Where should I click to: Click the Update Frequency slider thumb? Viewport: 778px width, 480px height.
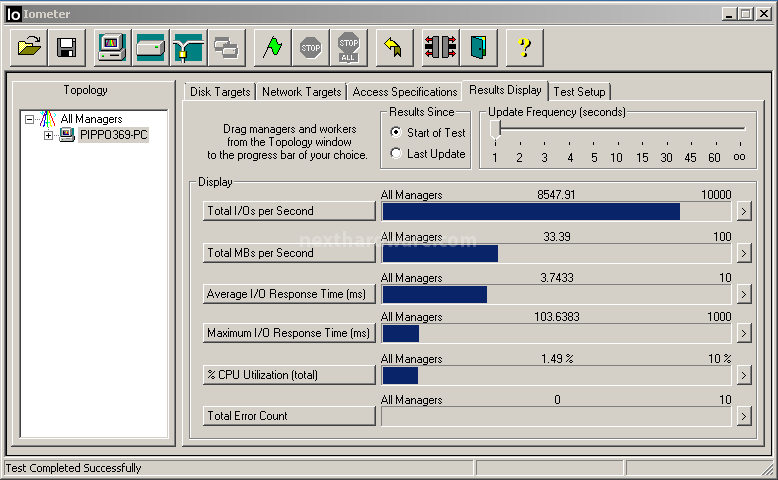[495, 131]
